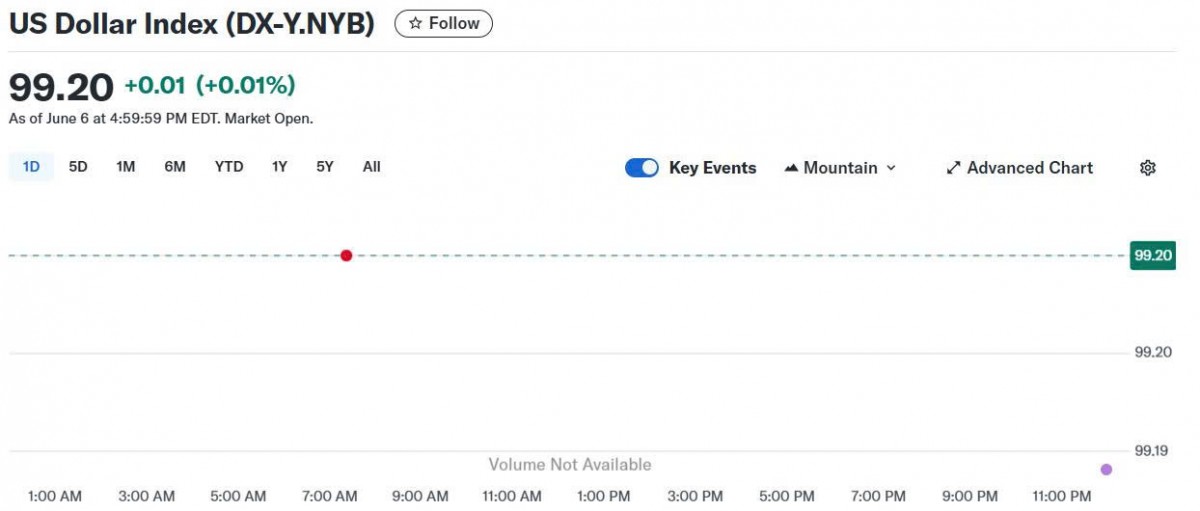This screenshot has width=1200, height=511.
Task: Select the 1M time range
Action: [x=125, y=167]
